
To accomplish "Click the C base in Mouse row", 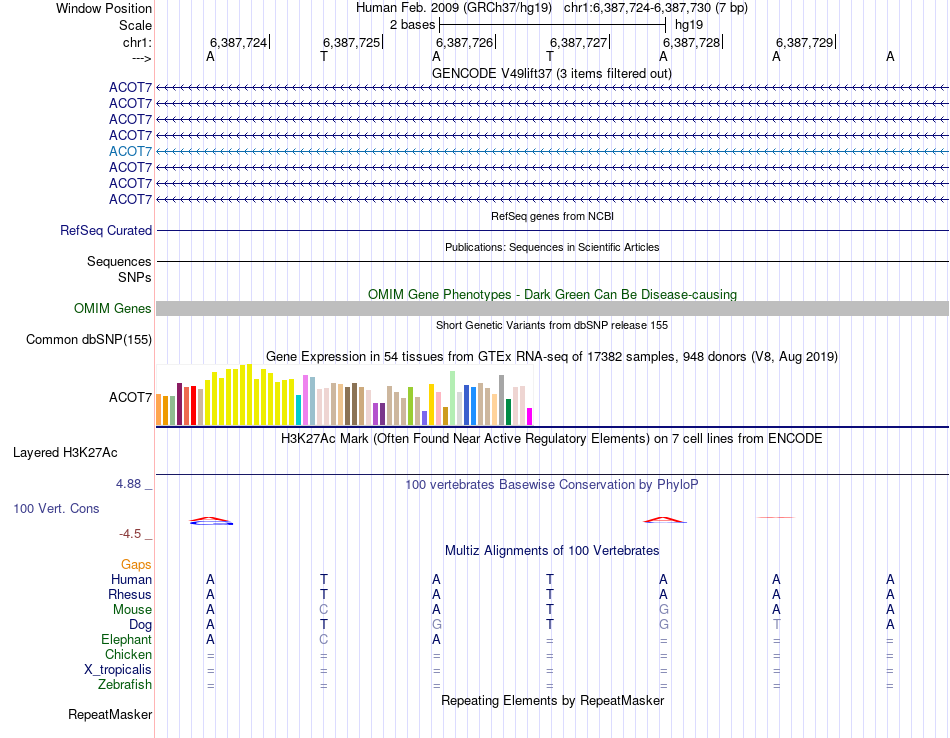I will [x=324, y=610].
